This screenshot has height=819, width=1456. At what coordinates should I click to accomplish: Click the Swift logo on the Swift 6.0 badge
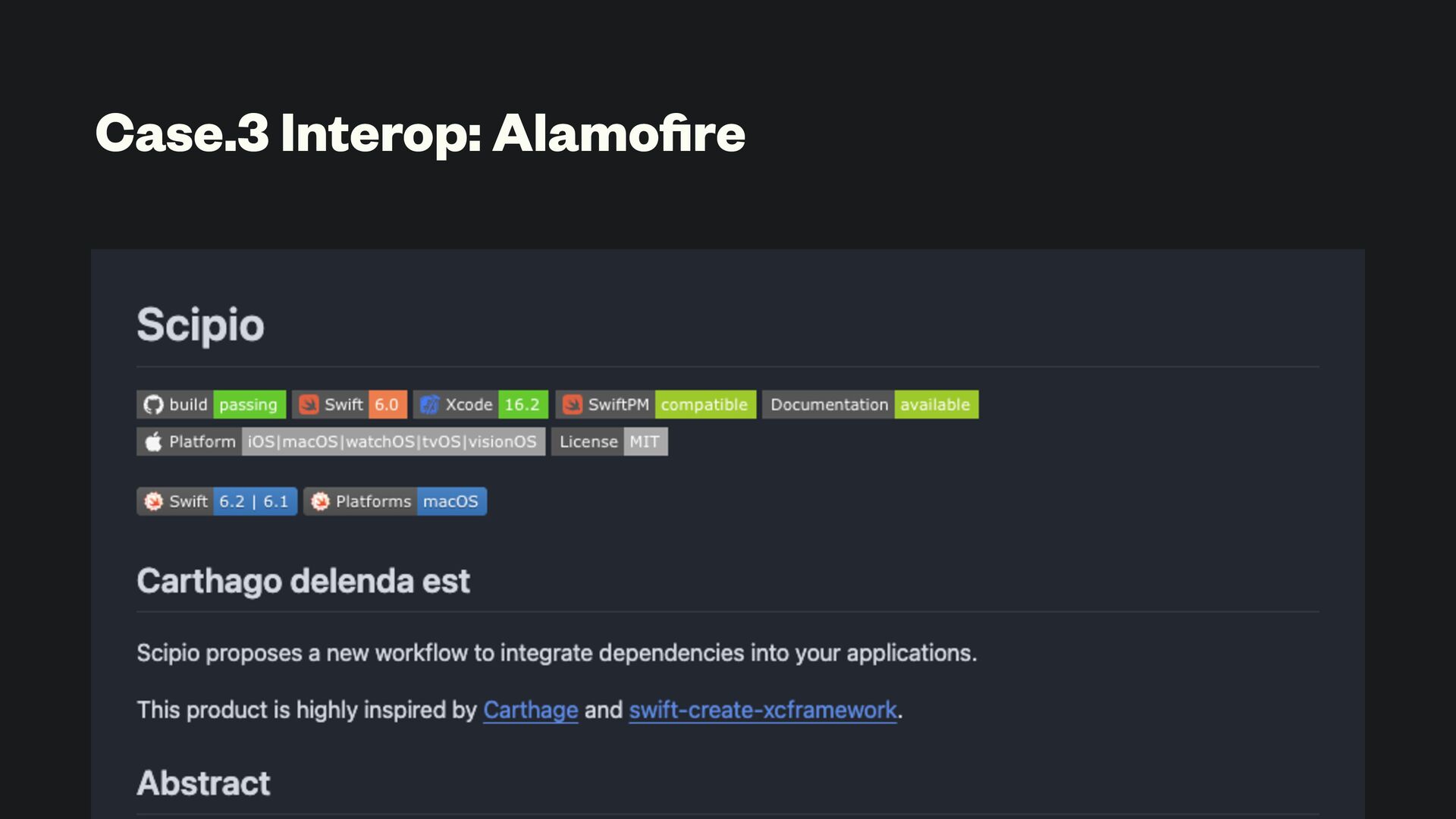309,405
